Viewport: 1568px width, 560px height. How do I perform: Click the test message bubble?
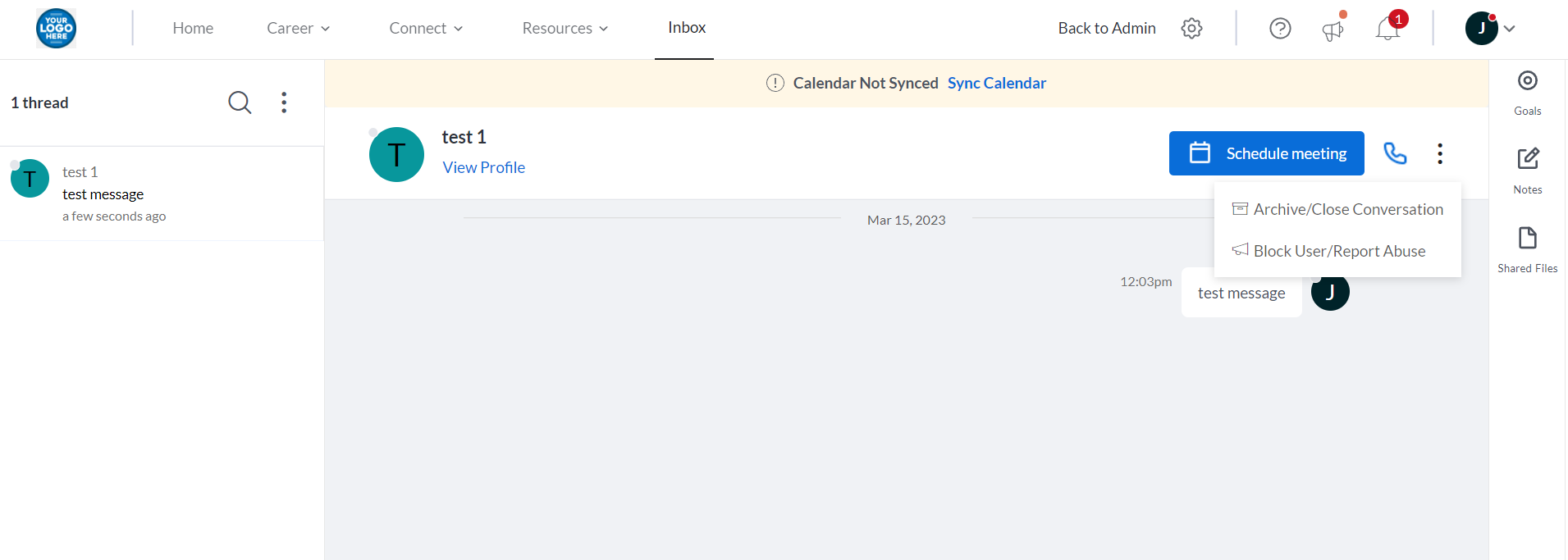coord(1241,293)
